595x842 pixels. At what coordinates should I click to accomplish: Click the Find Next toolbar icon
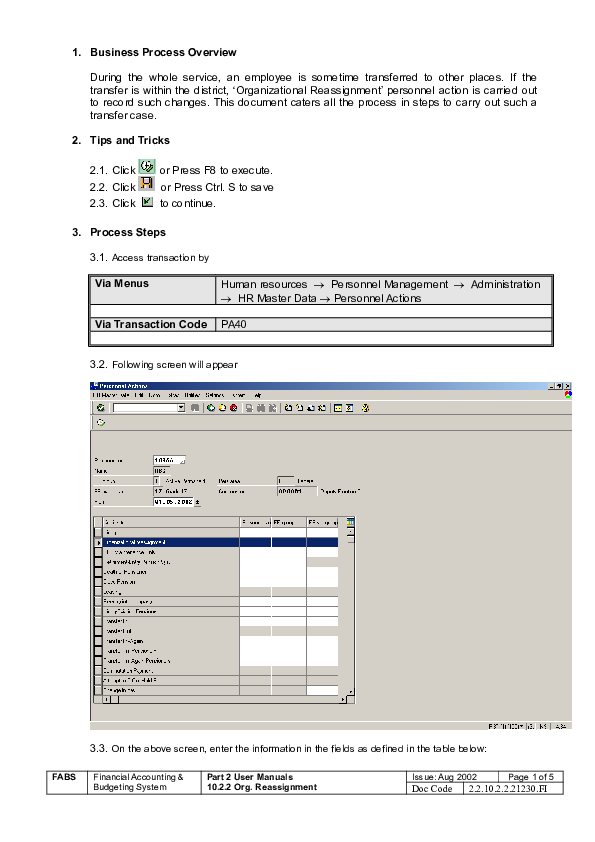(x=272, y=408)
